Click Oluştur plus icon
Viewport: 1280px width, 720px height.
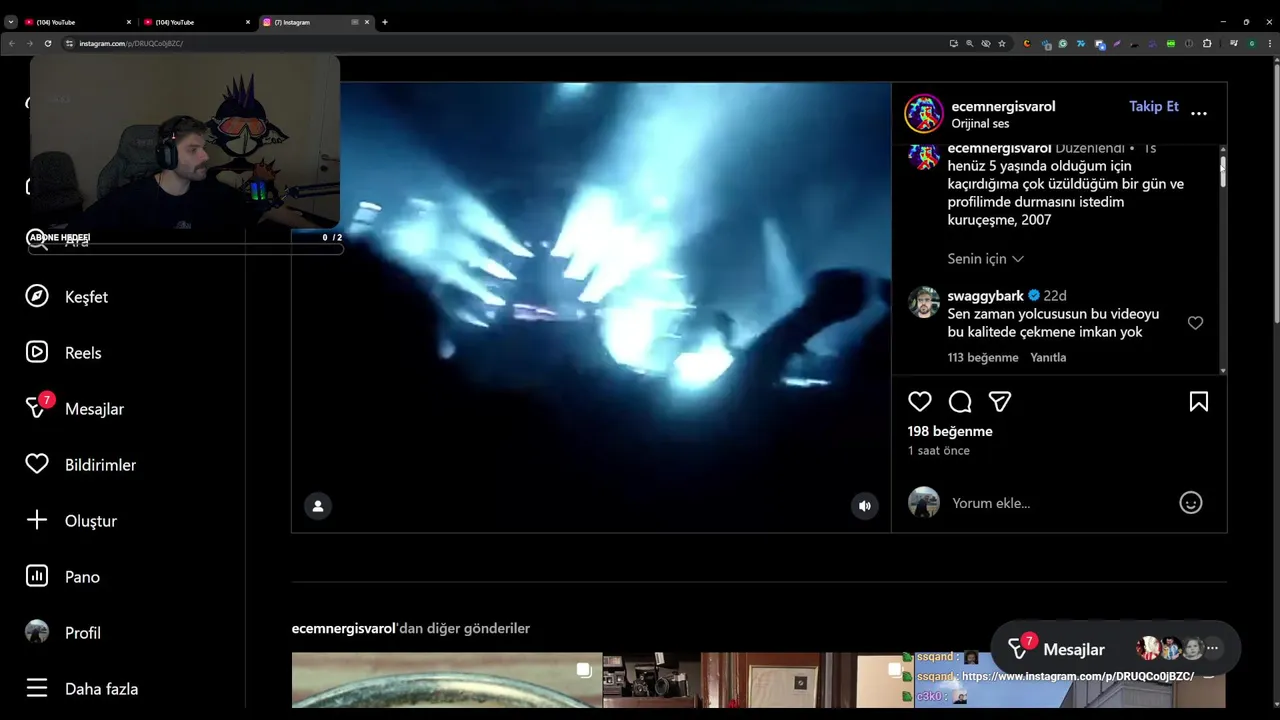pyautogui.click(x=37, y=520)
